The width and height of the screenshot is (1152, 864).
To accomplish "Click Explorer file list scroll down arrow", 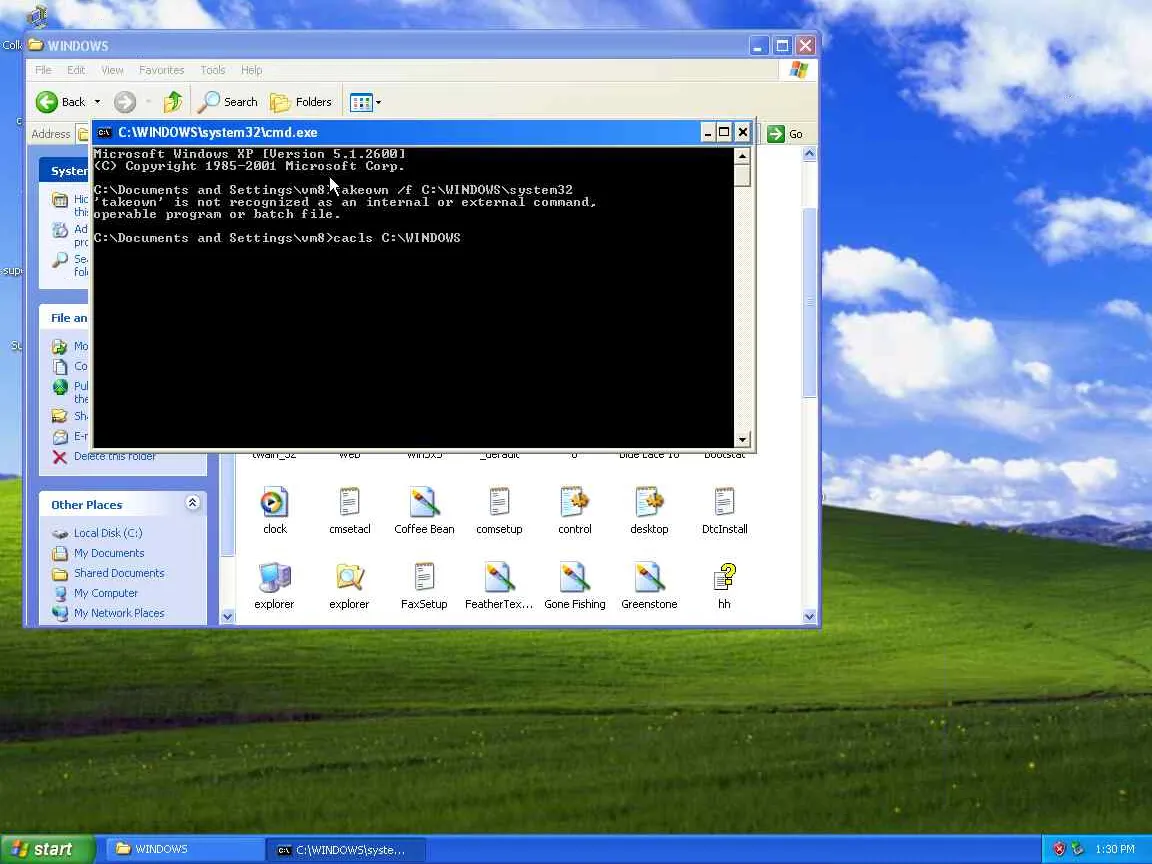I will tap(810, 616).
